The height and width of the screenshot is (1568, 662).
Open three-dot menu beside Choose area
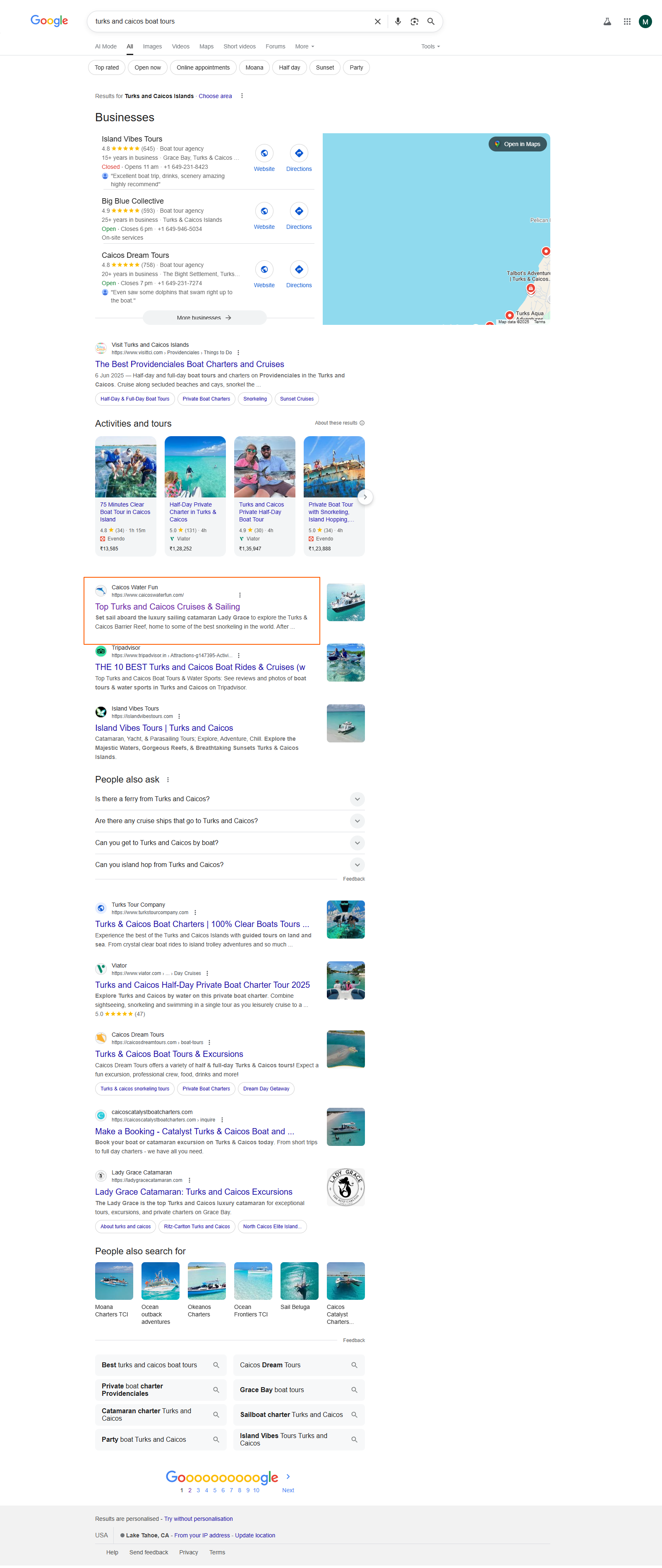pyautogui.click(x=242, y=96)
